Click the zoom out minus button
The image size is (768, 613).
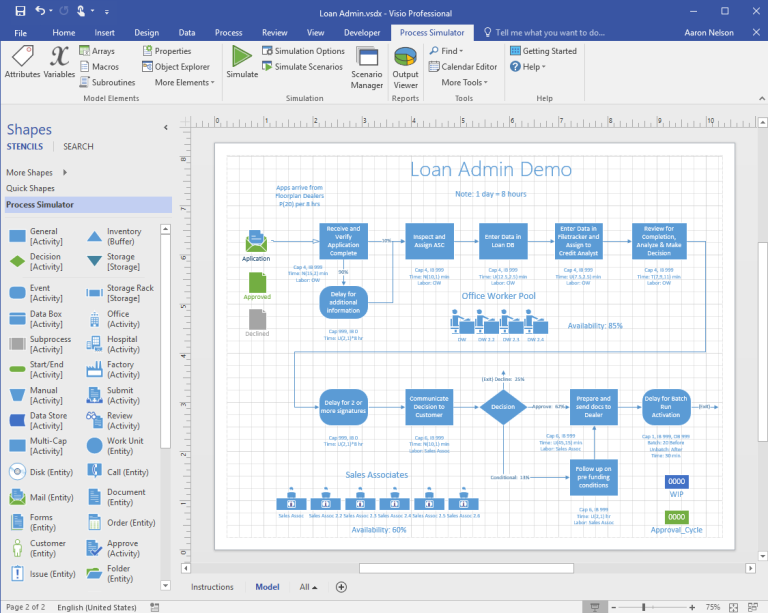point(613,607)
